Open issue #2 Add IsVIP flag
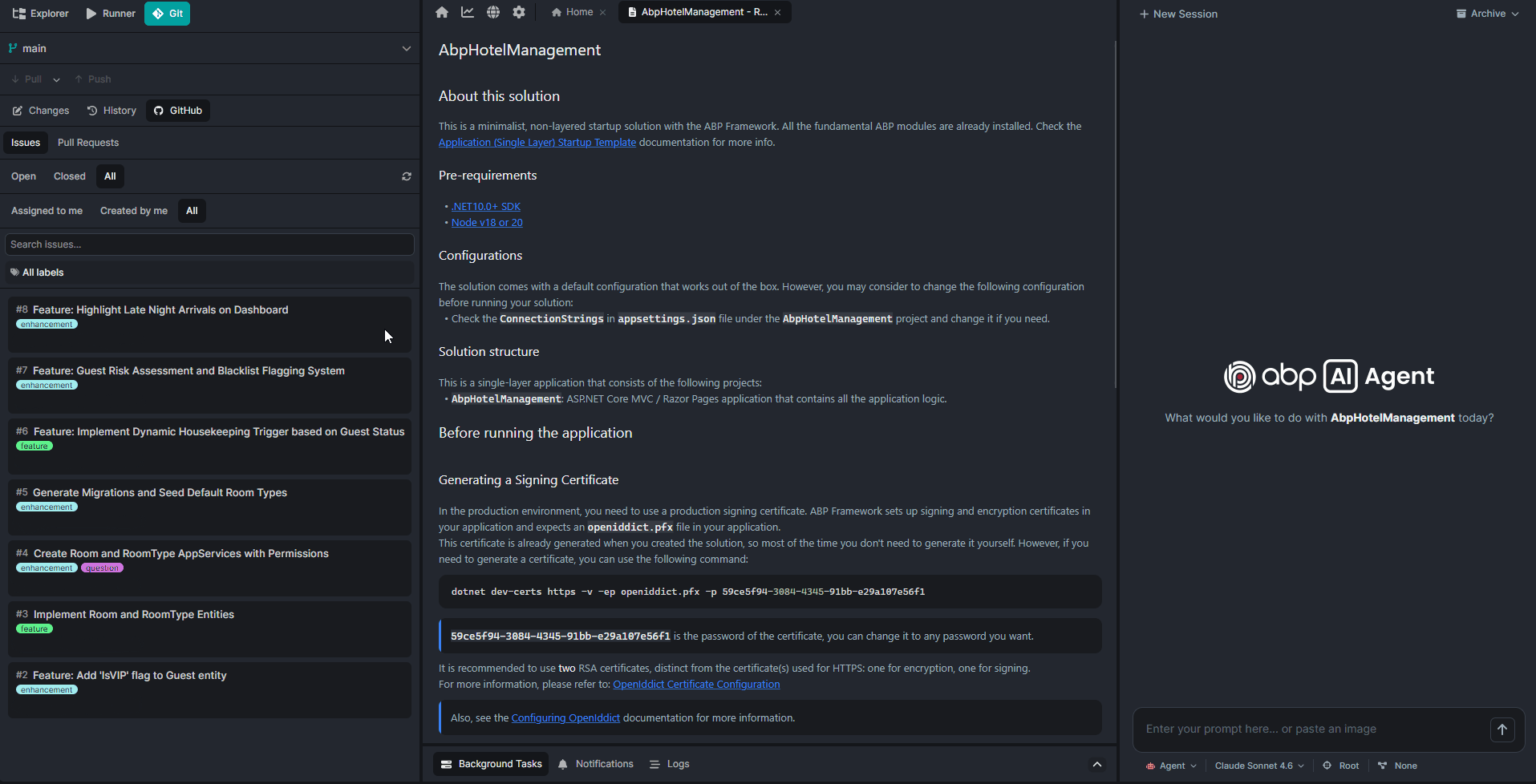Viewport: 1536px width, 784px height. [x=209, y=690]
